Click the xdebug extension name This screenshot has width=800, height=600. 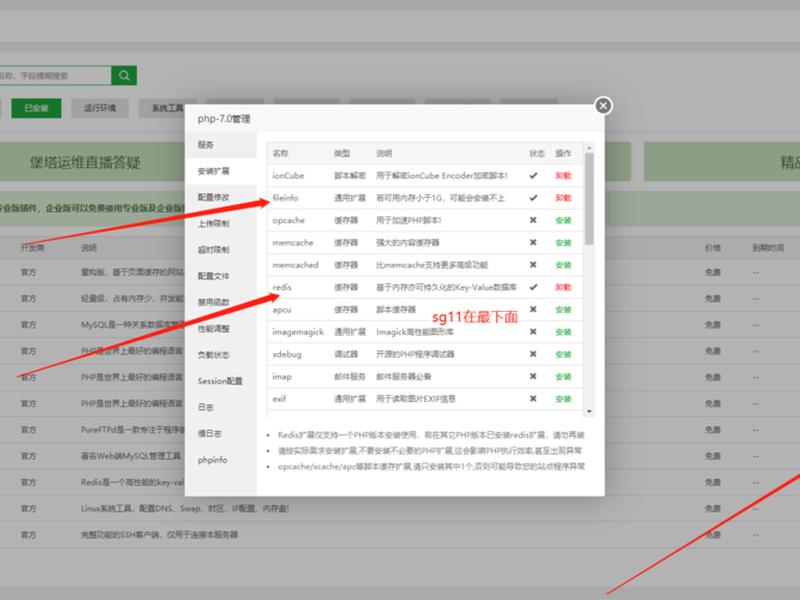pos(287,354)
